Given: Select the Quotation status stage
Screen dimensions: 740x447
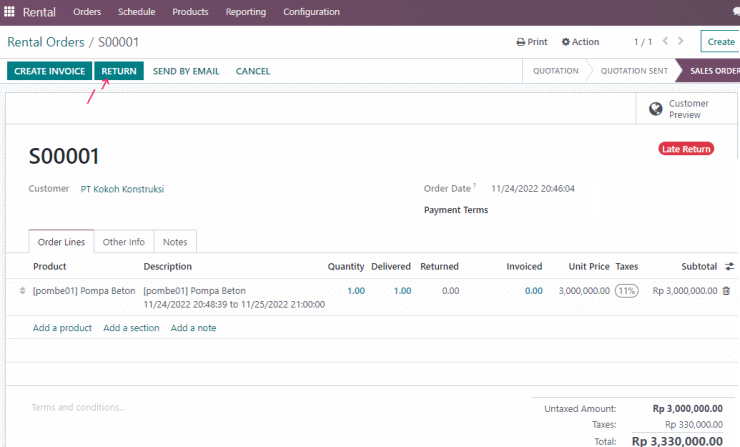Looking at the screenshot, I should coord(555,71).
